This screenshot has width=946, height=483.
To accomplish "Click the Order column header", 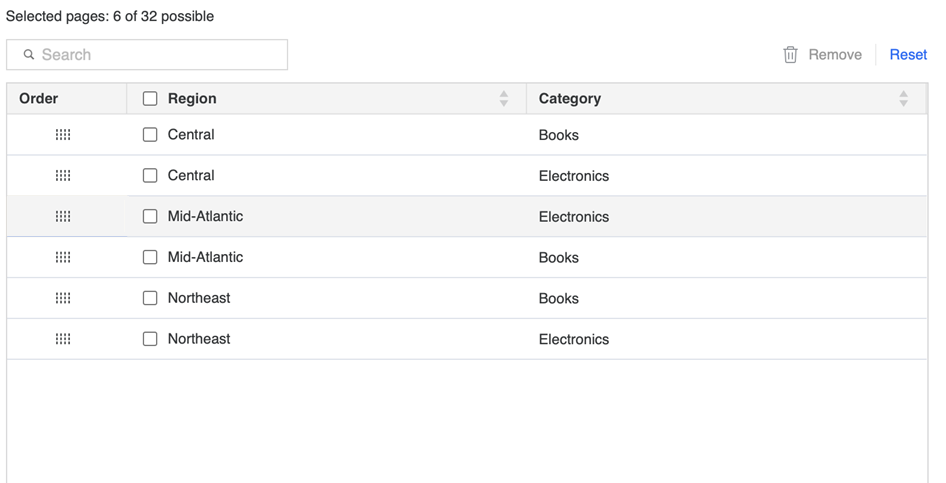I will [39, 99].
